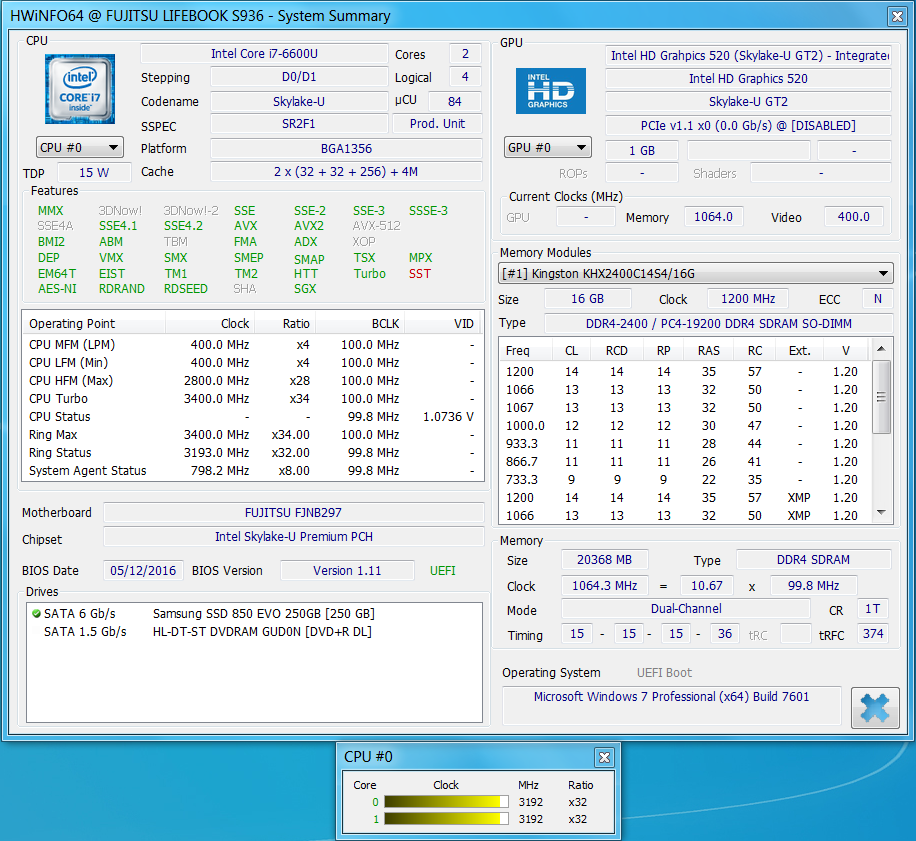Click the BIOS Version 1.11 field
The height and width of the screenshot is (841, 916).
tap(346, 571)
